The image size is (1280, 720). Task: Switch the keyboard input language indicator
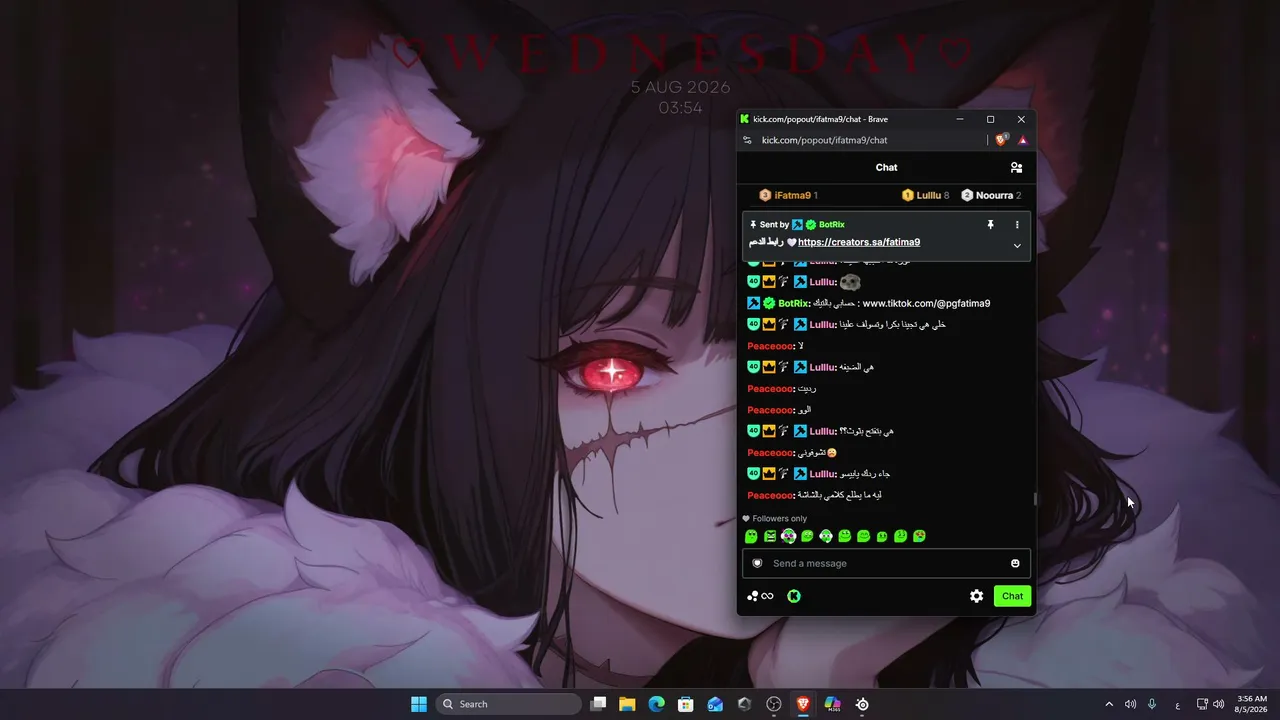1177,704
